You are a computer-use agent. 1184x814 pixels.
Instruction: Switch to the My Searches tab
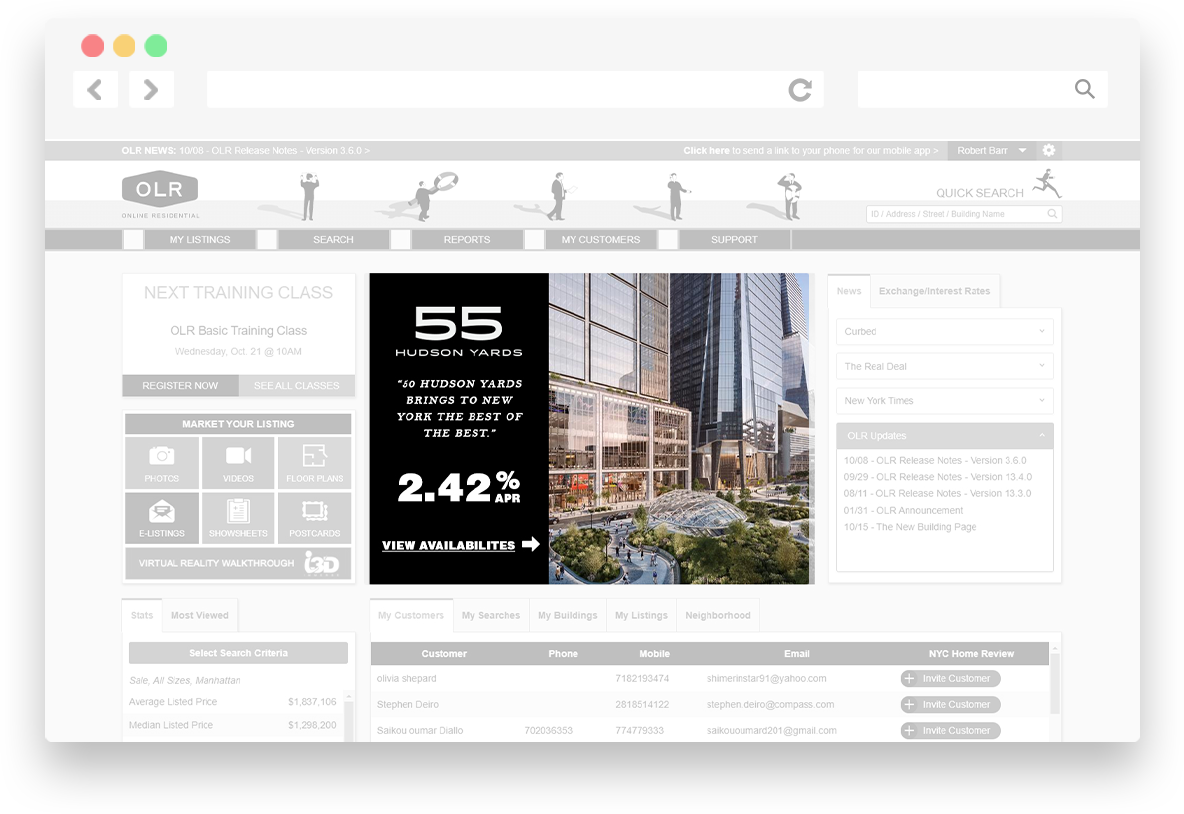click(x=491, y=615)
